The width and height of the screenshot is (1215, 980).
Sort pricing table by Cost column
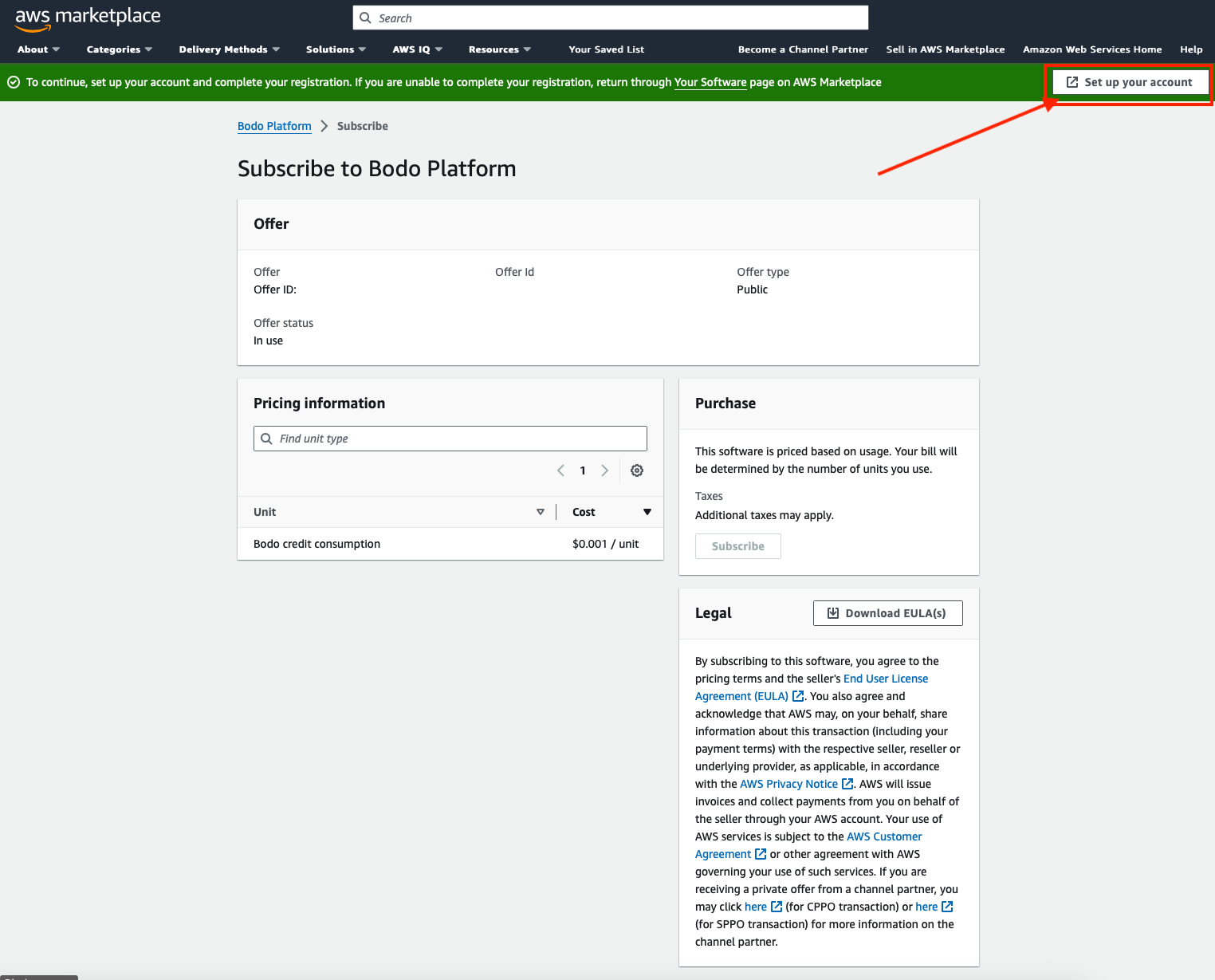coord(647,512)
